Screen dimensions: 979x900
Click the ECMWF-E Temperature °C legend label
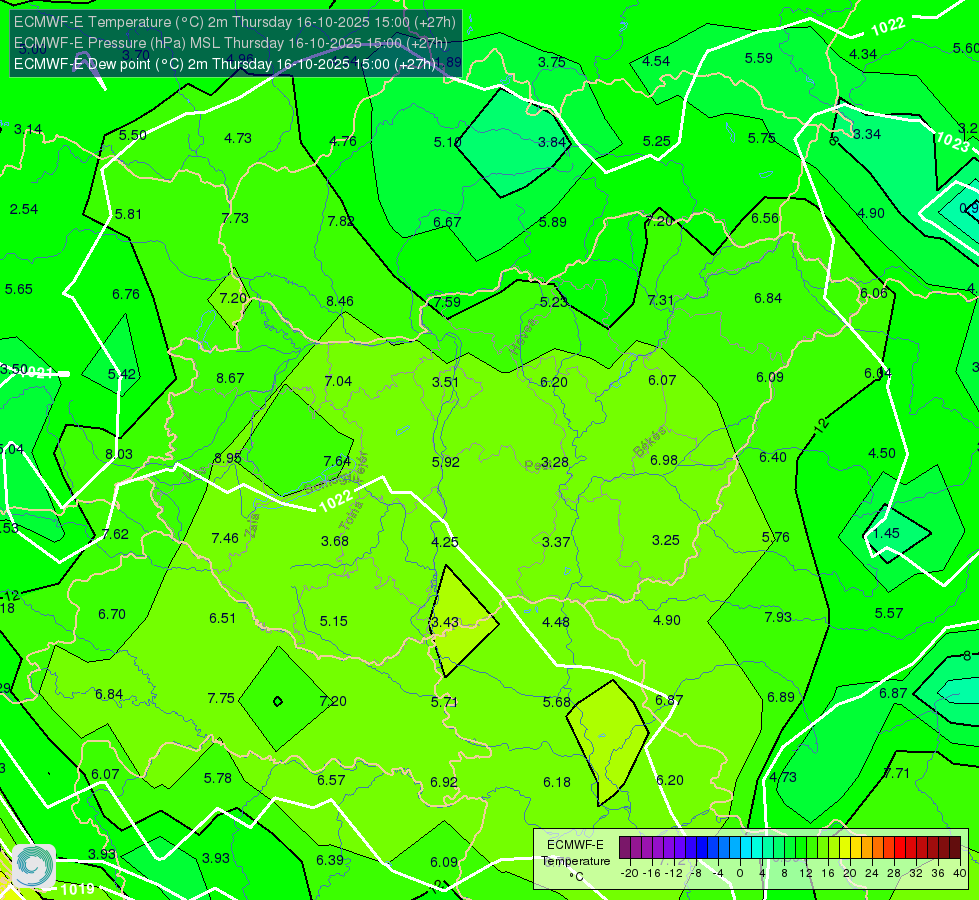point(576,861)
